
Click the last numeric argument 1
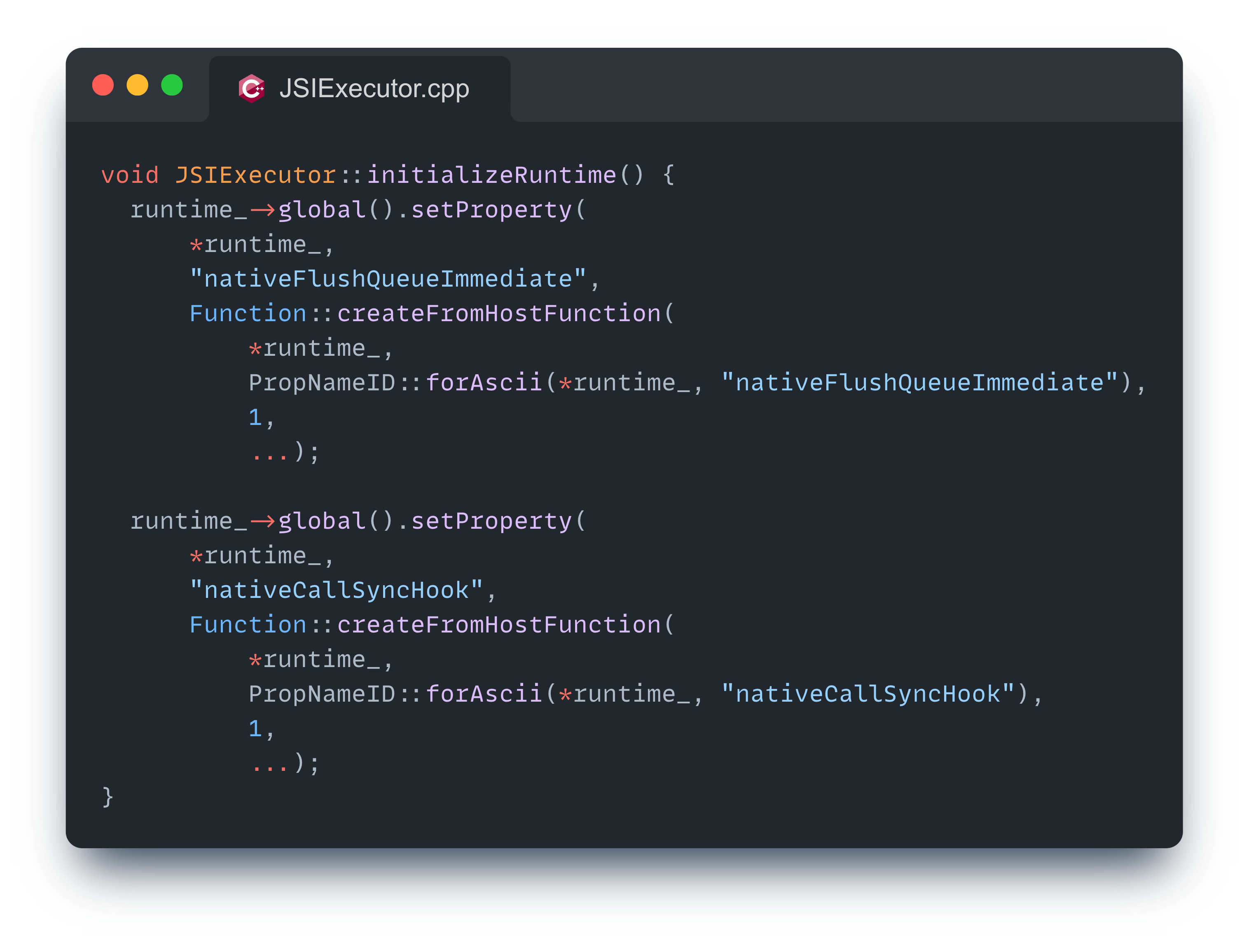255,729
